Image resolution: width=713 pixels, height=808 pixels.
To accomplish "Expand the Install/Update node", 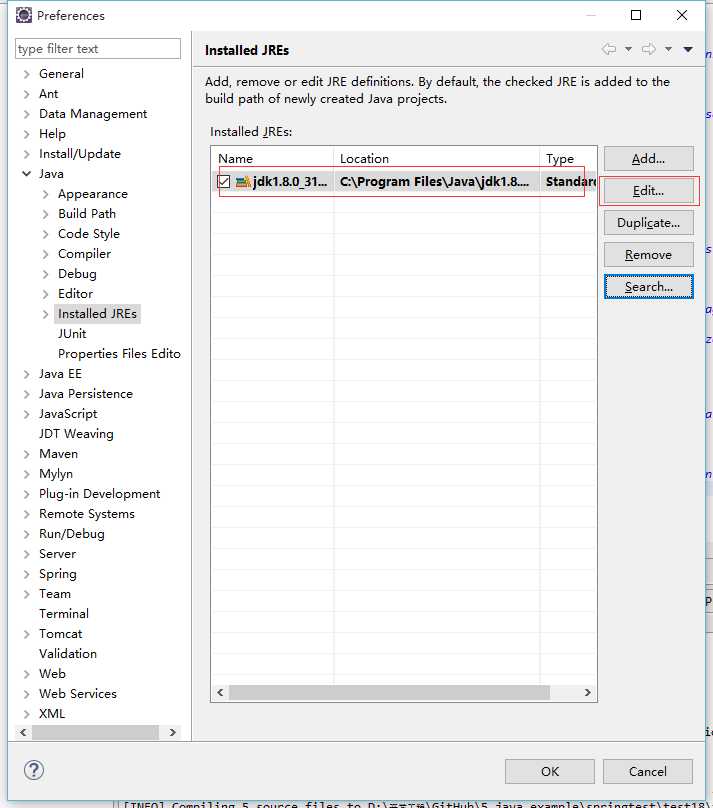I will pyautogui.click(x=27, y=154).
